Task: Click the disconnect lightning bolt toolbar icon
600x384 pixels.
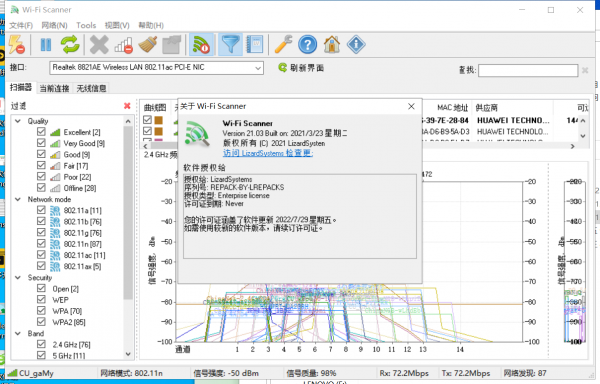Action: click(x=16, y=45)
